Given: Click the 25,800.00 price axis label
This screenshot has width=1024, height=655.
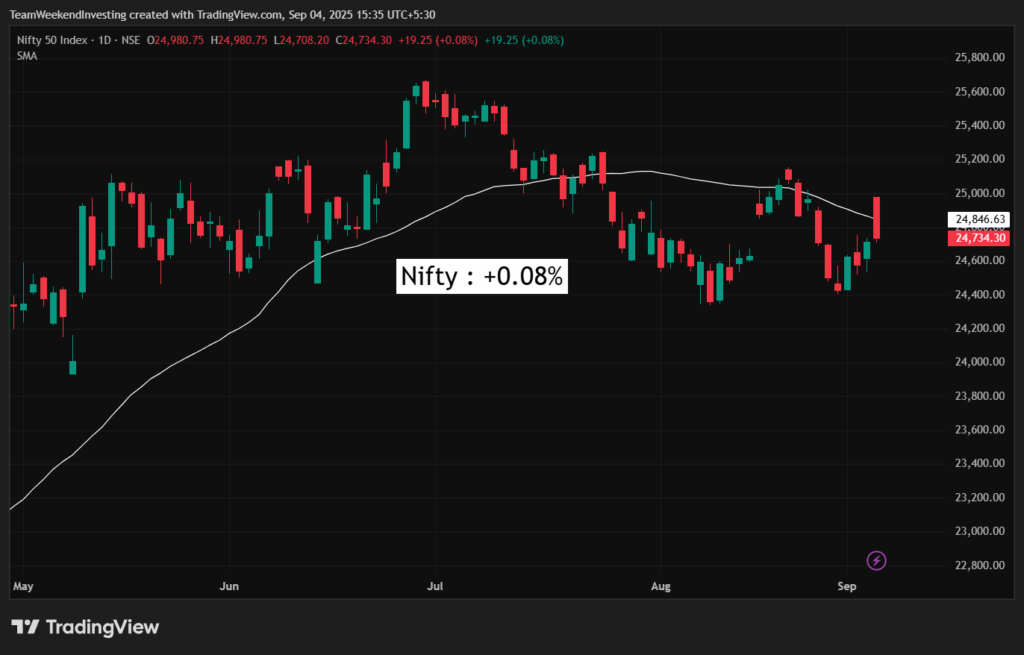Looking at the screenshot, I should [x=980, y=57].
